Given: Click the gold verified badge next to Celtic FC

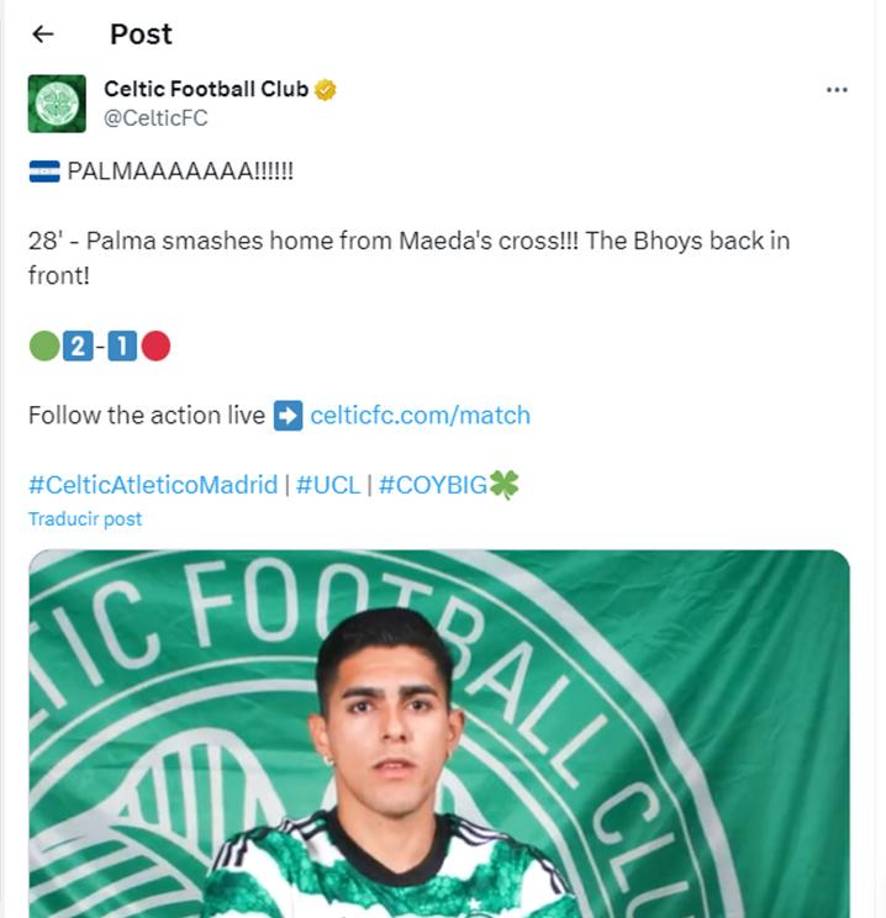Looking at the screenshot, I should (x=322, y=88).
